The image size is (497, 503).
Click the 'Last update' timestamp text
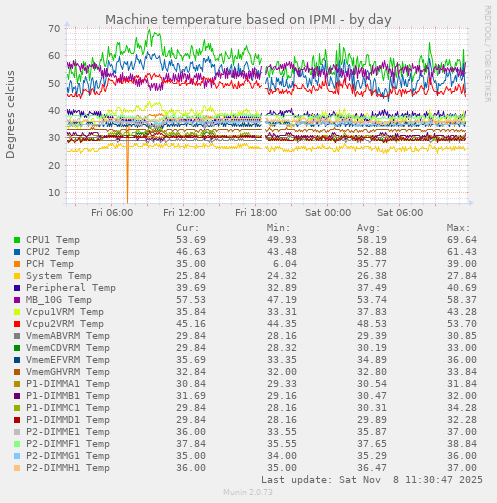[x=372, y=480]
